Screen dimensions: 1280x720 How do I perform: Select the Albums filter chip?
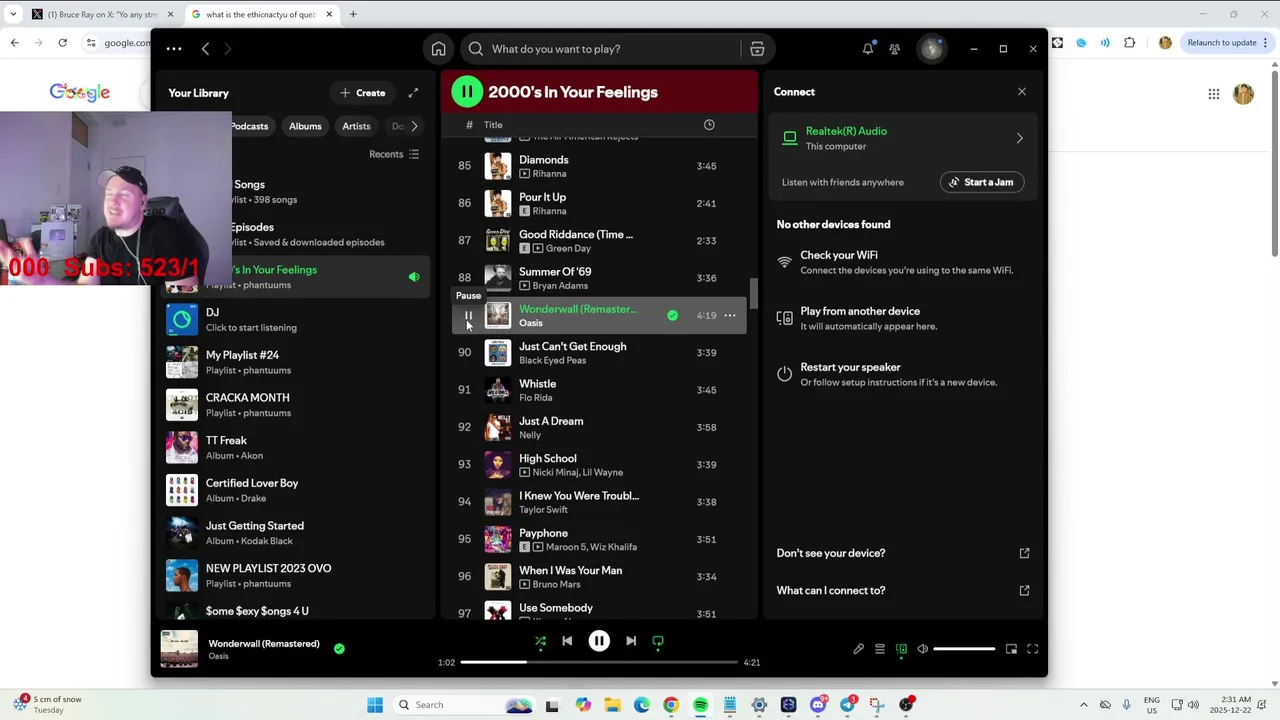(x=305, y=126)
